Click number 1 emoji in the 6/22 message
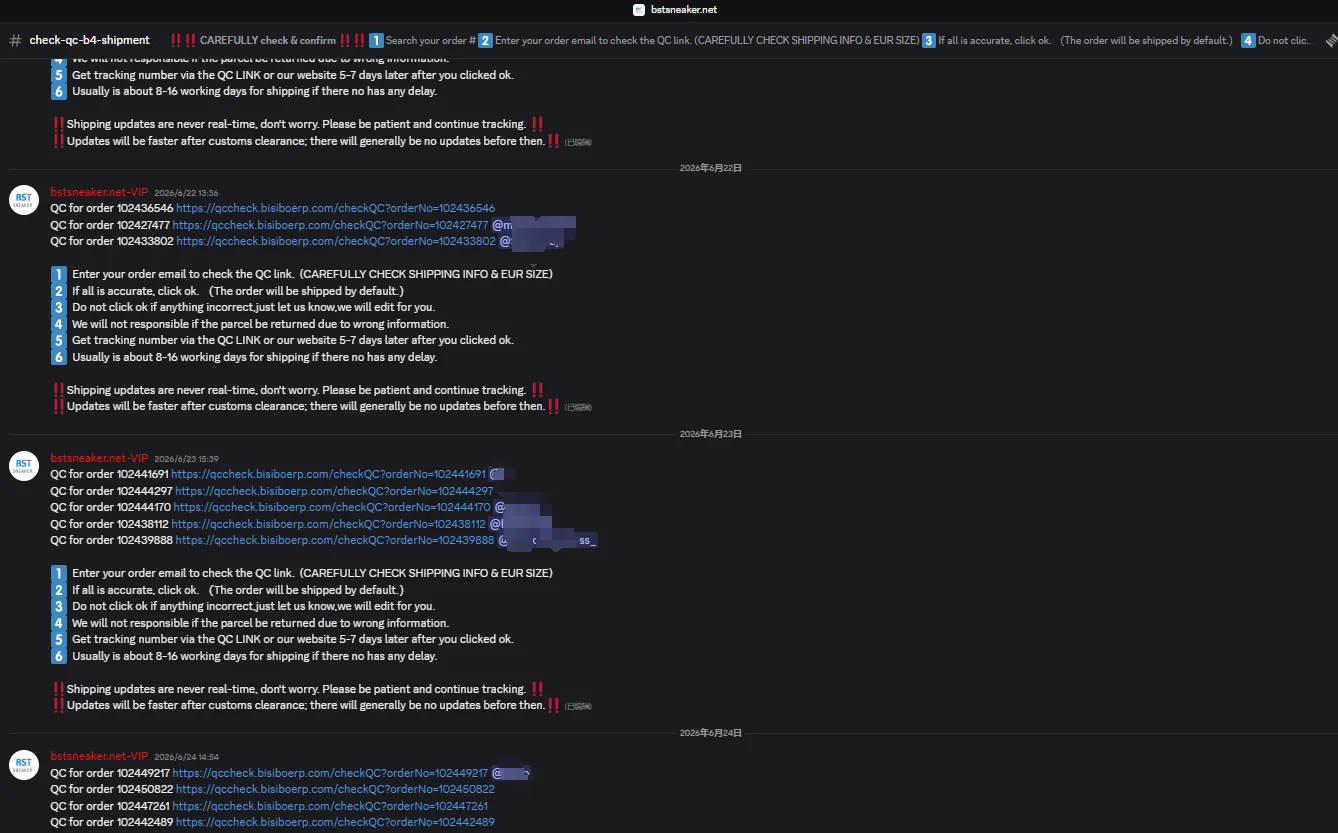 click(59, 274)
